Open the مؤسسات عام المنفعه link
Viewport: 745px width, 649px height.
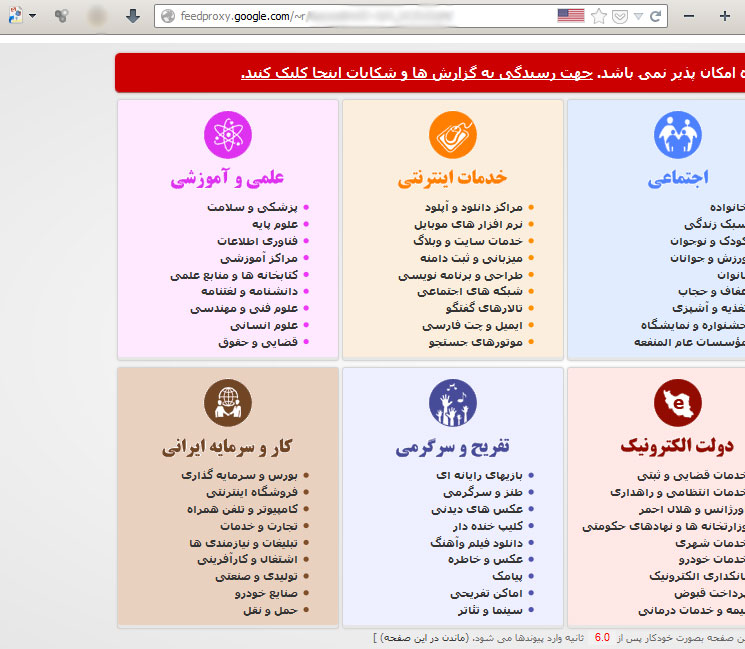689,342
